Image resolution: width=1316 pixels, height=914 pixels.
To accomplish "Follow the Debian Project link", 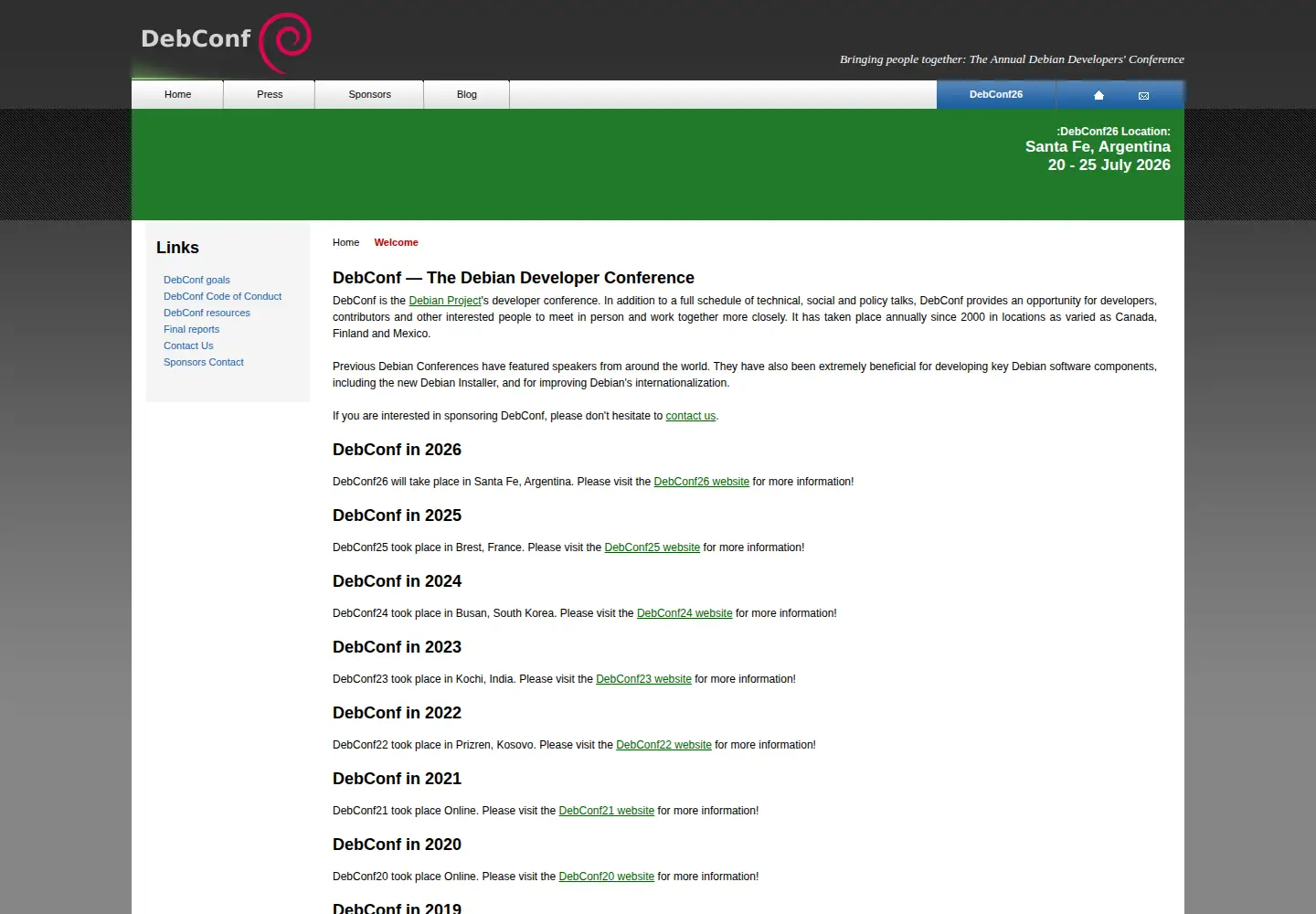I will [445, 301].
